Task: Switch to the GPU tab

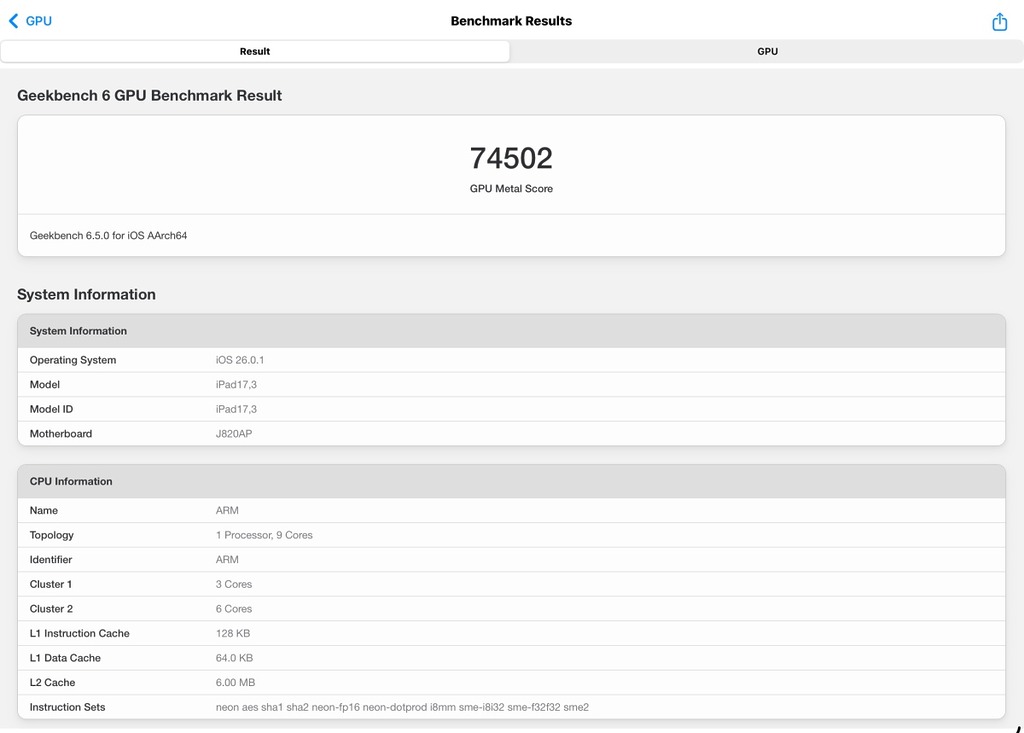Action: coord(767,51)
